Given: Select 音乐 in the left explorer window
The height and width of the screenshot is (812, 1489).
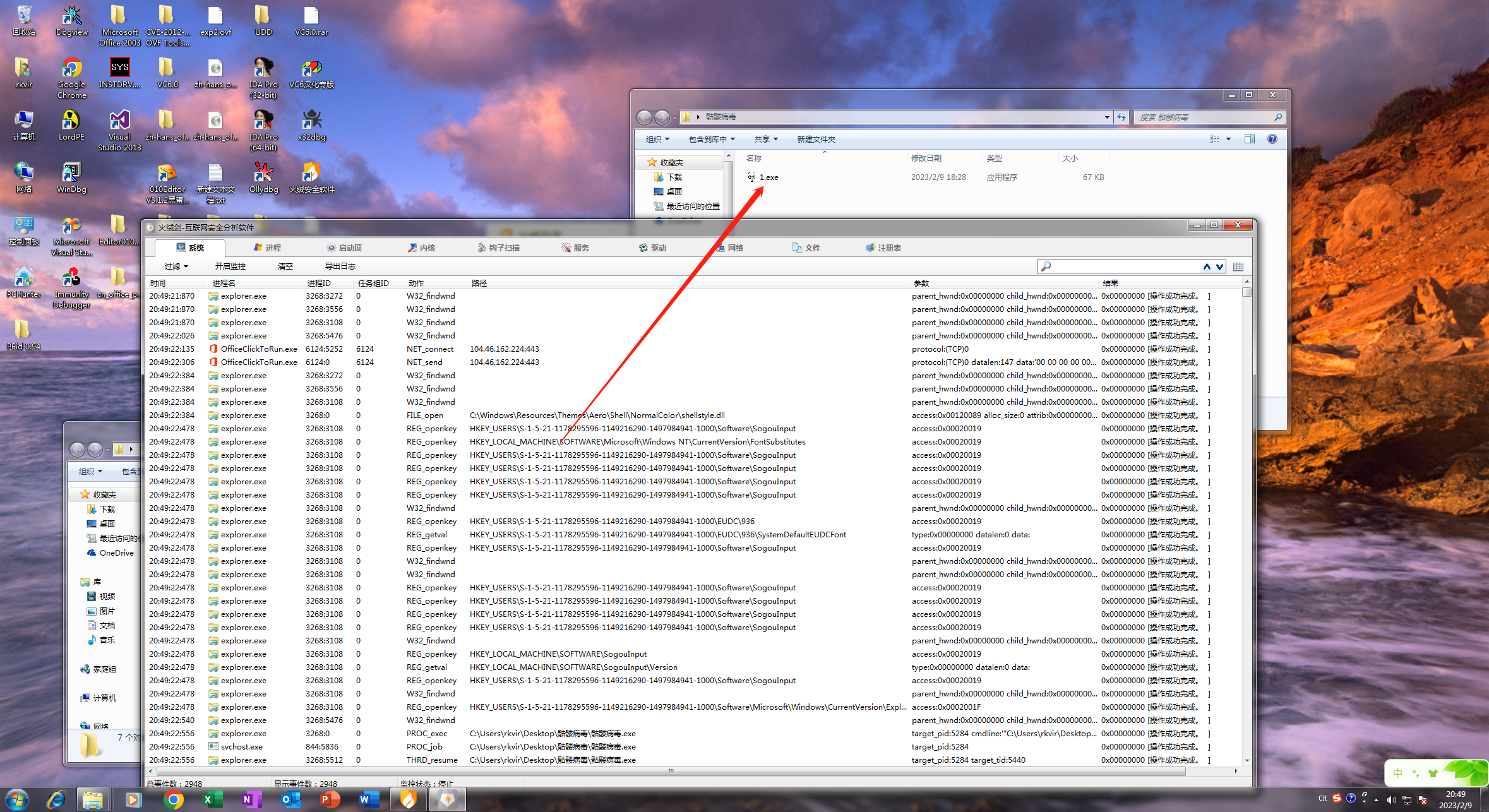Looking at the screenshot, I should [101, 640].
